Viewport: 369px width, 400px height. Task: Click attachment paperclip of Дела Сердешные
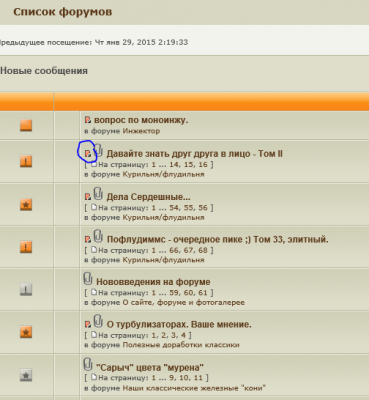98,193
